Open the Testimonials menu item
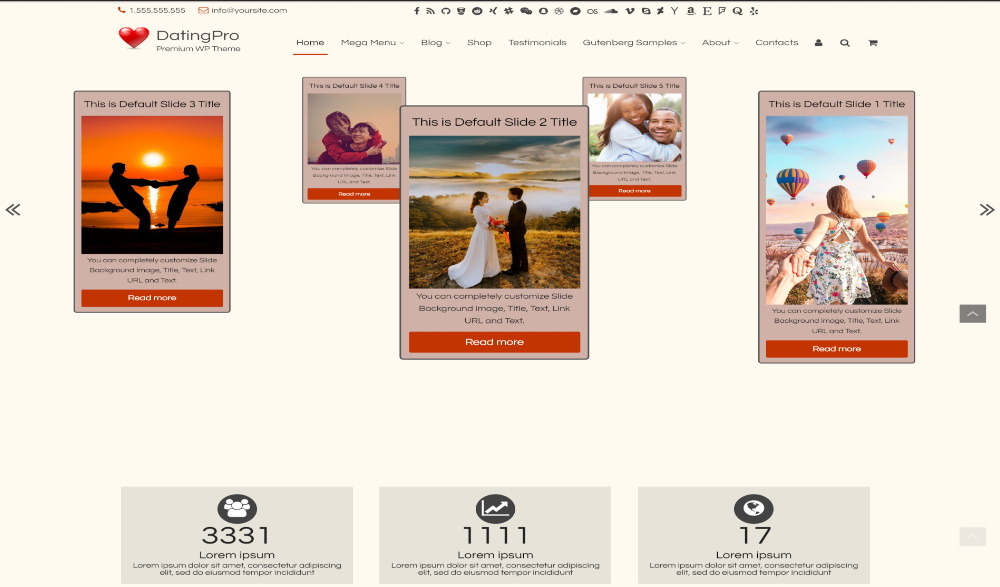Viewport: 1000px width, 587px height. pyautogui.click(x=537, y=43)
